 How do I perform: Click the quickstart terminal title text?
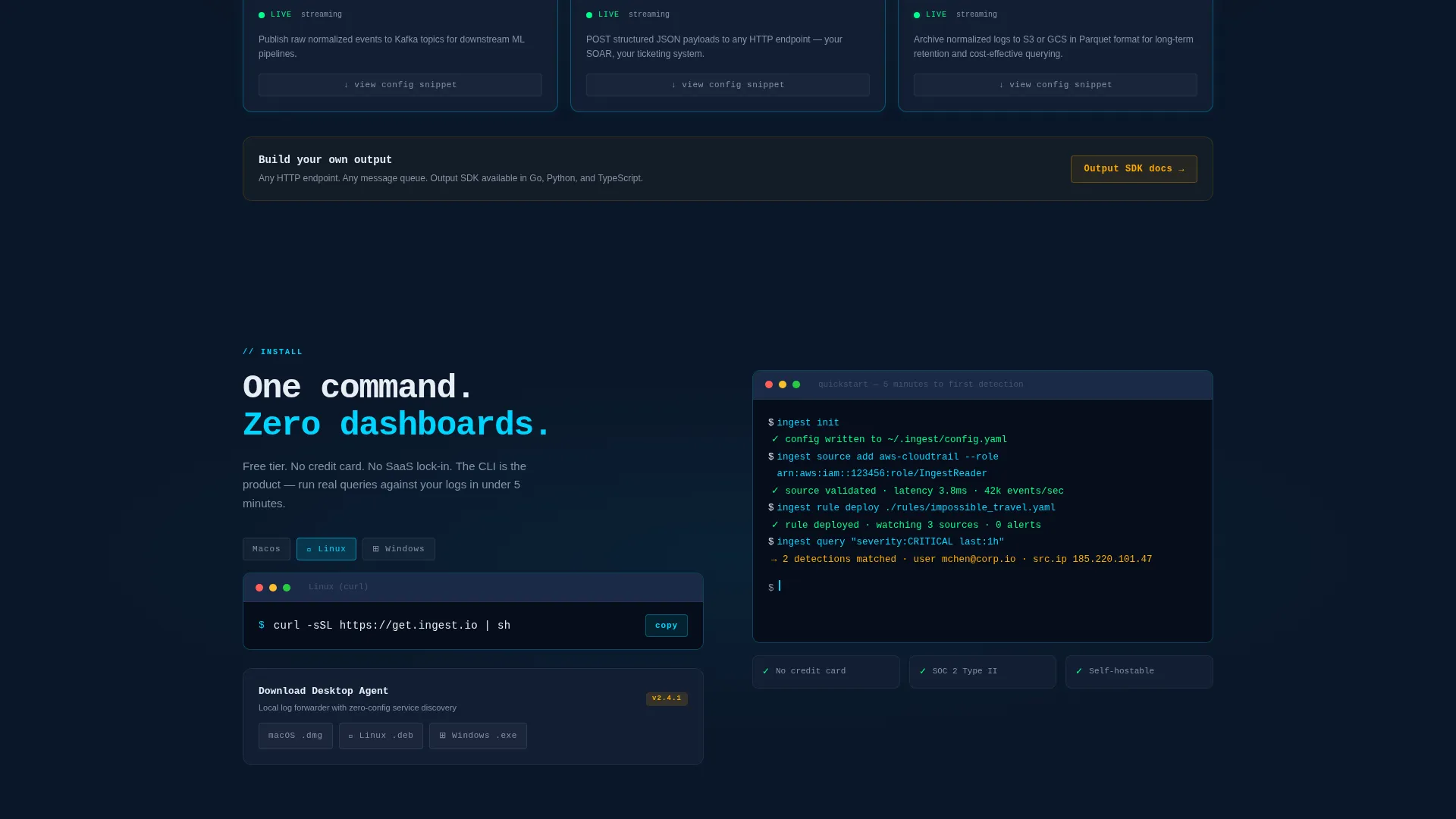click(x=921, y=384)
